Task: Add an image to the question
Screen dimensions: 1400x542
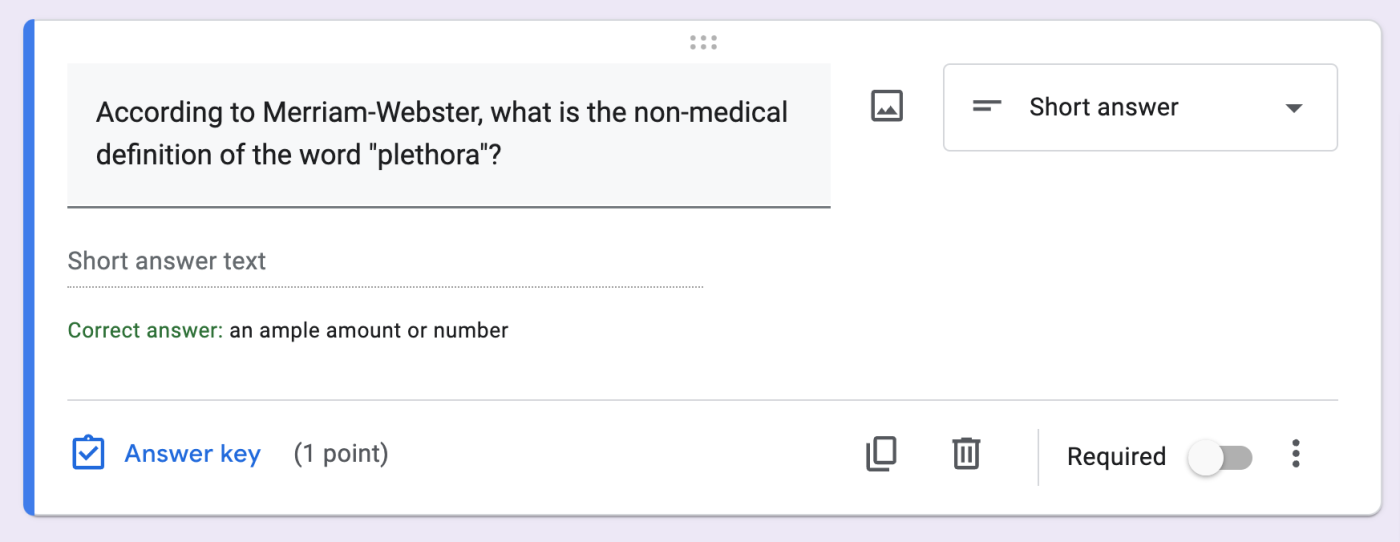Action: pyautogui.click(x=887, y=106)
